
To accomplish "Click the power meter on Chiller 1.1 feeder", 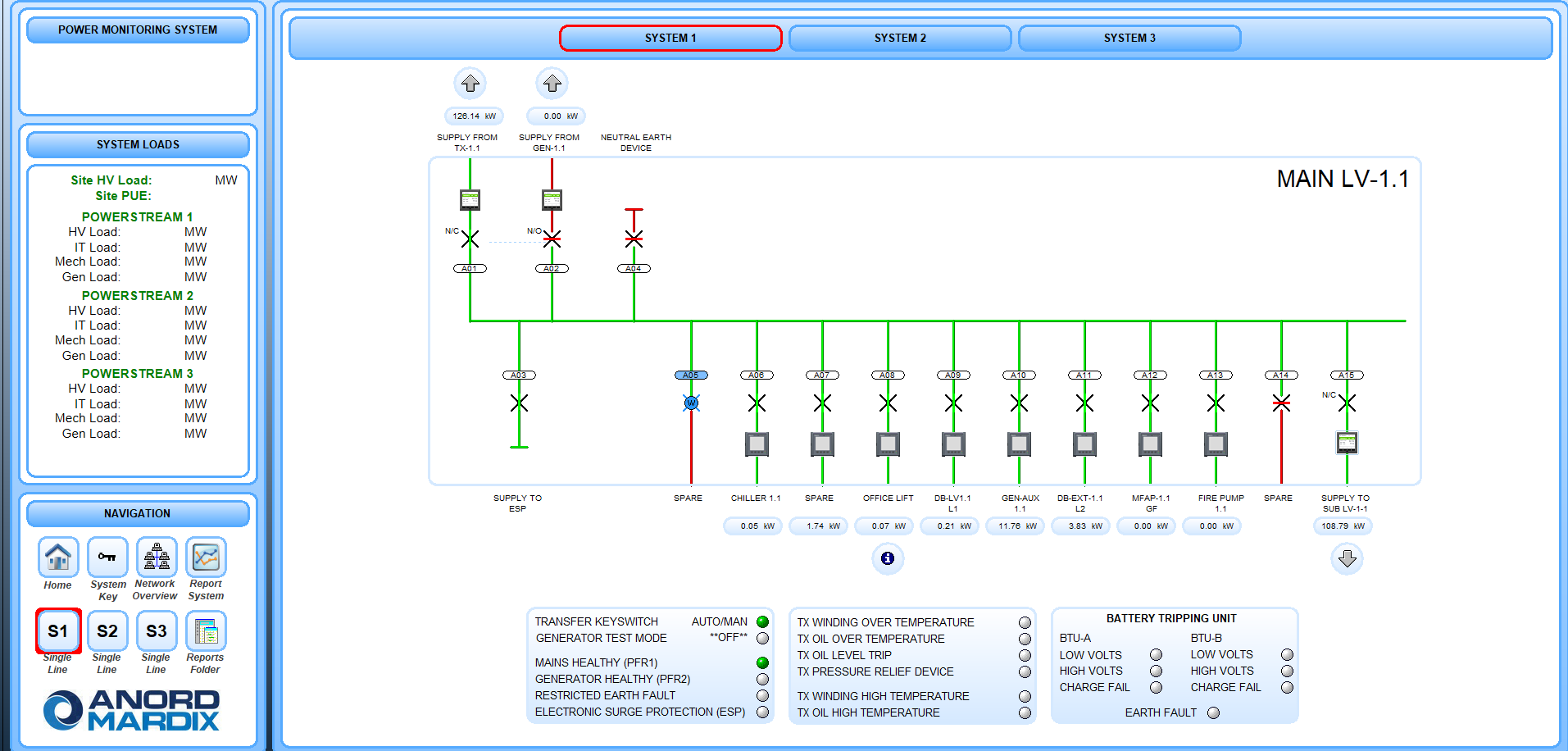I will 757,444.
